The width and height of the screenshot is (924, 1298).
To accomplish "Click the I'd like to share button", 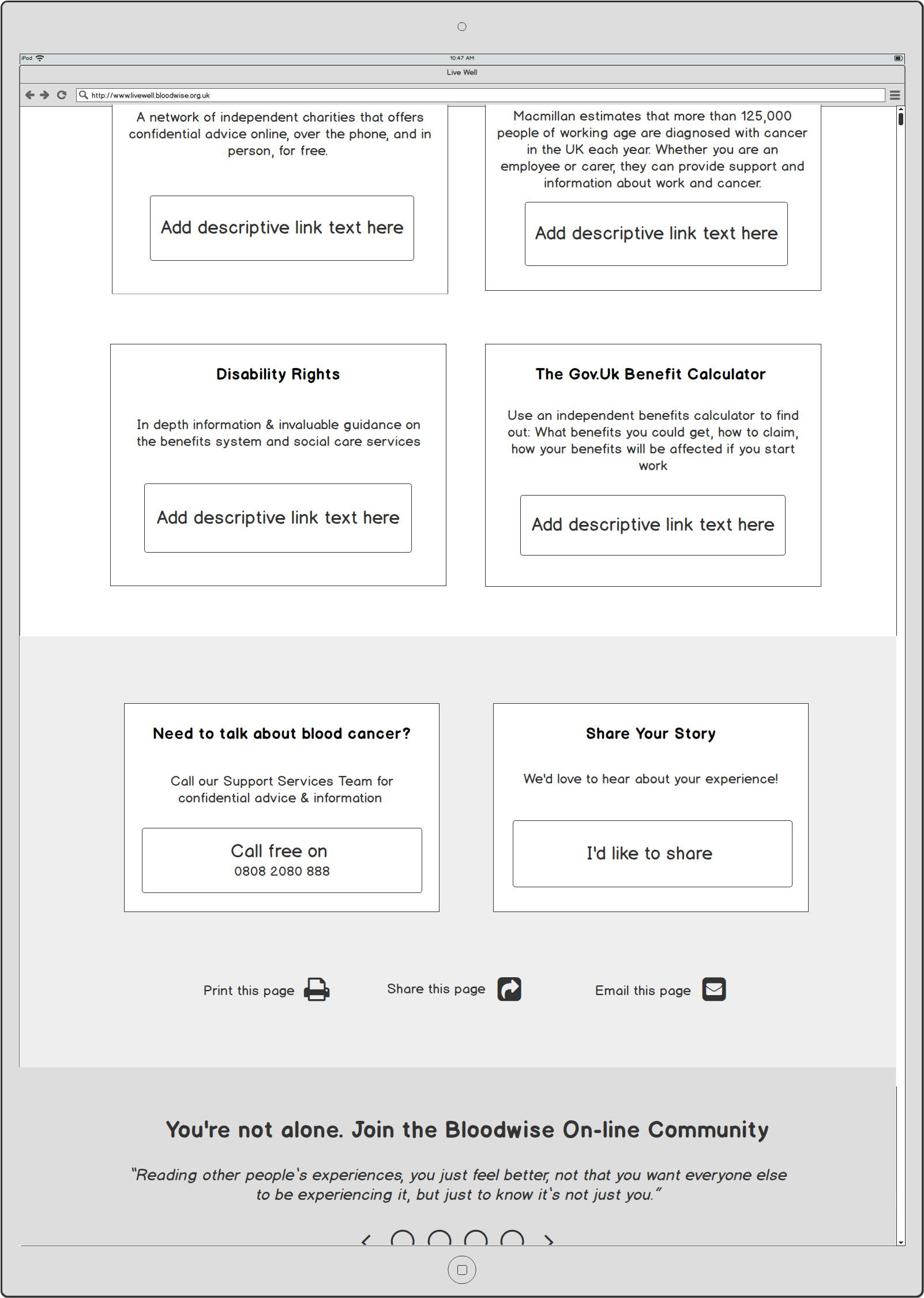I will pos(652,854).
